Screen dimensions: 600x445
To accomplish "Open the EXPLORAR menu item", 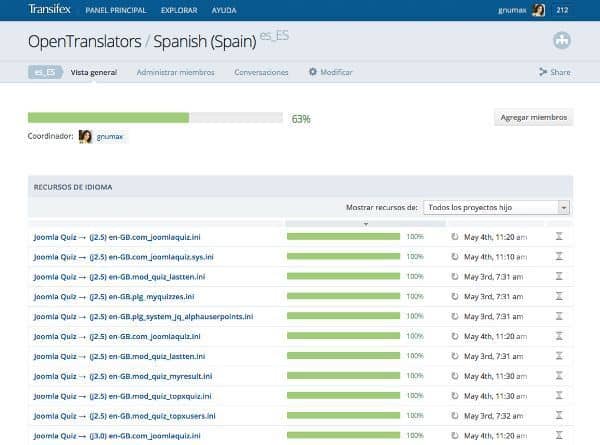I will [179, 10].
